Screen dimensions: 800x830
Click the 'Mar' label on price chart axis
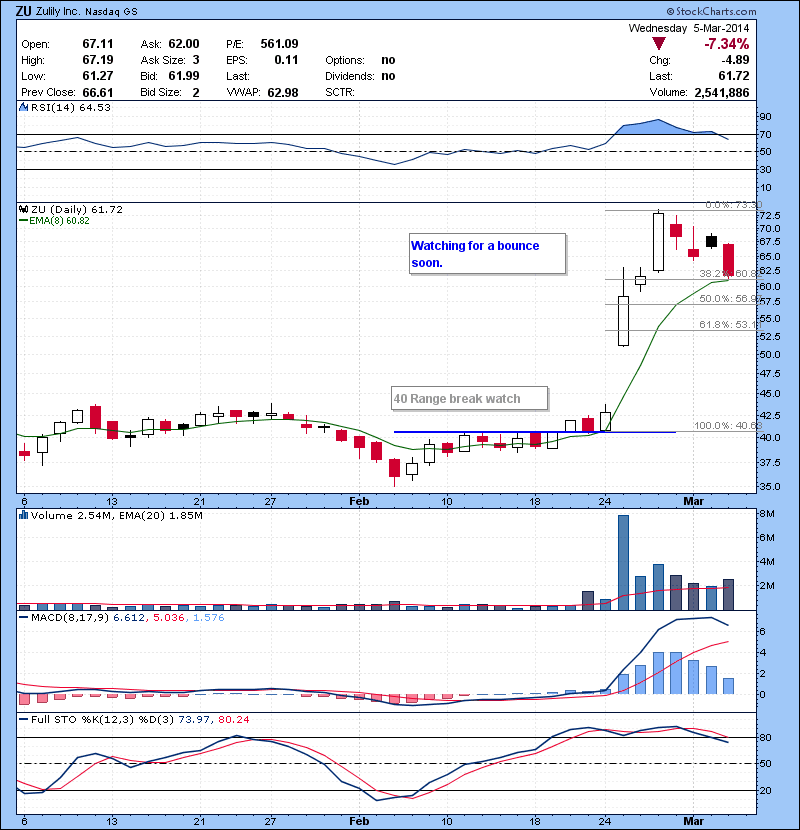tap(694, 501)
